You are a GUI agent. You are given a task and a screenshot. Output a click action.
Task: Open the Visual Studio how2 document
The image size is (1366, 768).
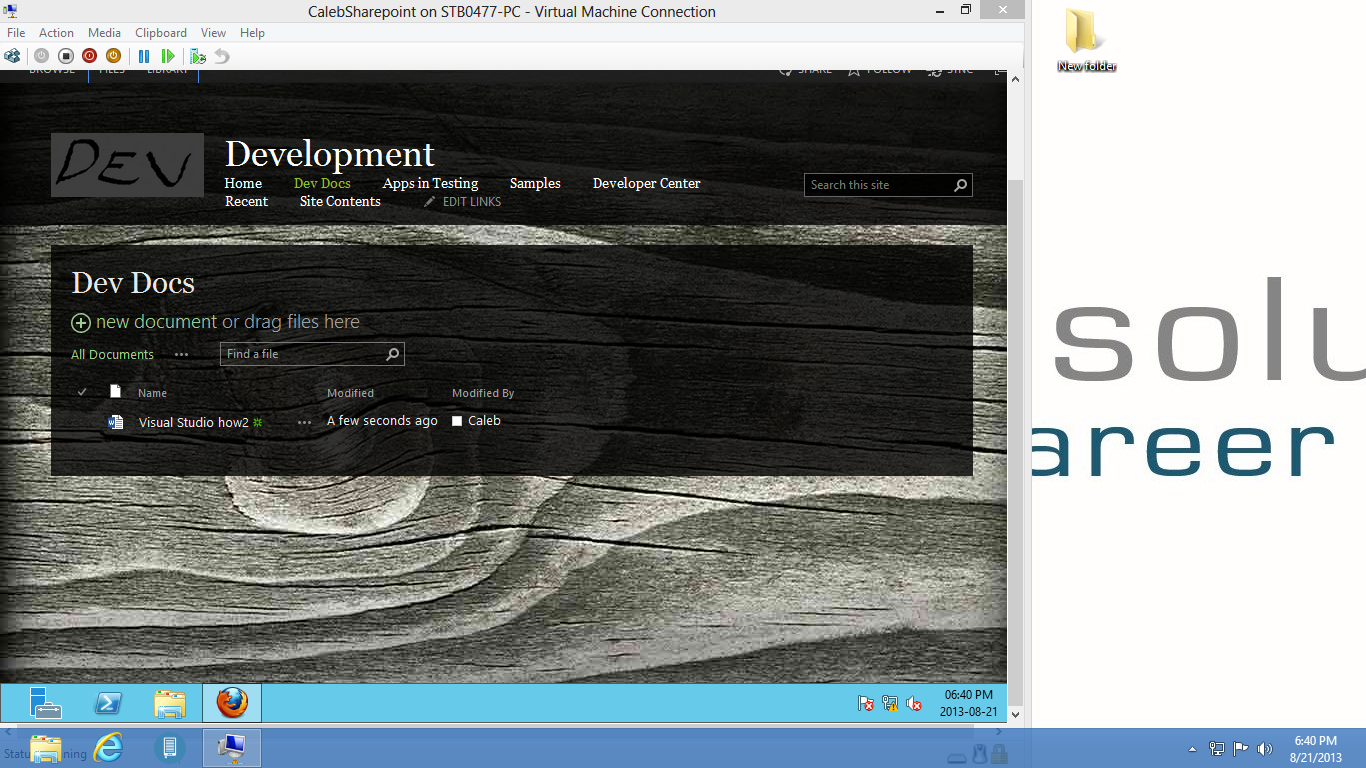pos(193,422)
